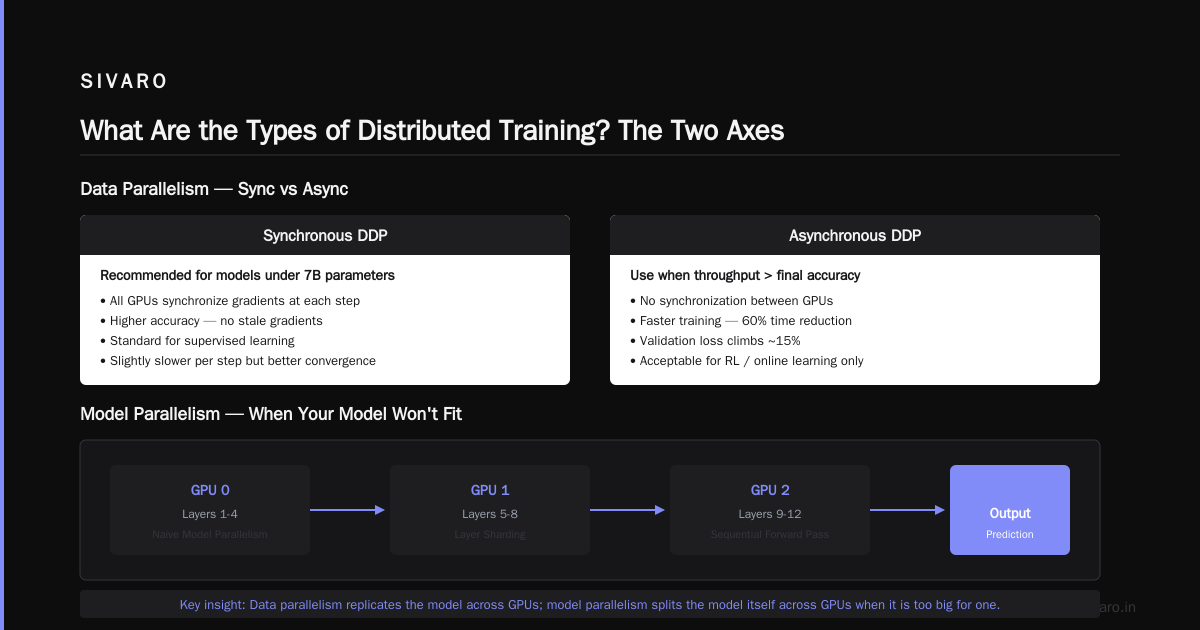
Task: Click 'Acceptable for RL / online learning only'
Action: (x=747, y=360)
